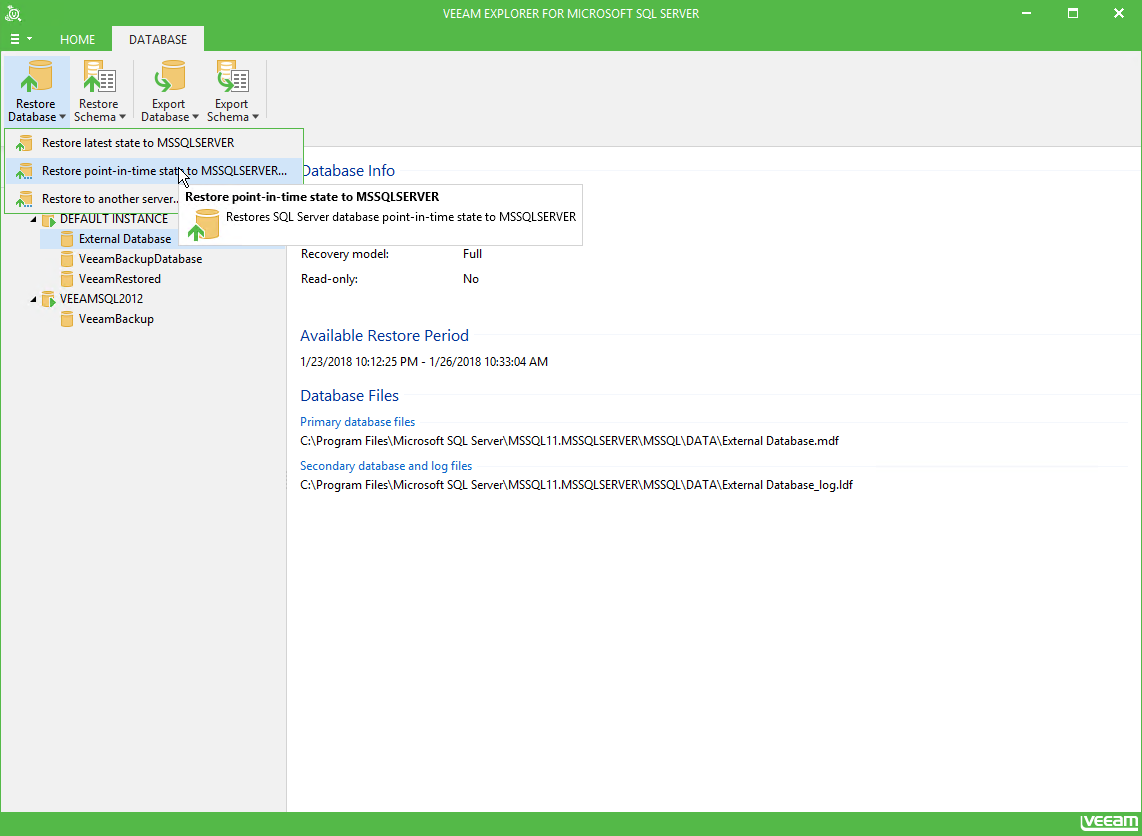Viewport: 1142px width, 836px height.
Task: Select DEFAULT INSTANCE in the tree
Action: (114, 219)
